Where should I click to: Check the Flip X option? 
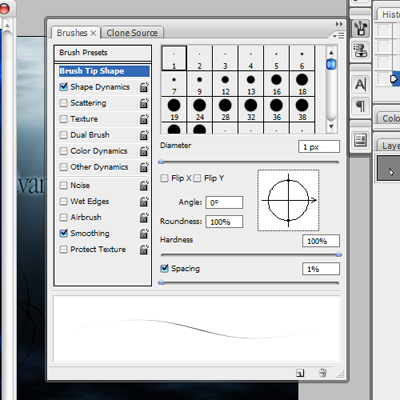(164, 178)
